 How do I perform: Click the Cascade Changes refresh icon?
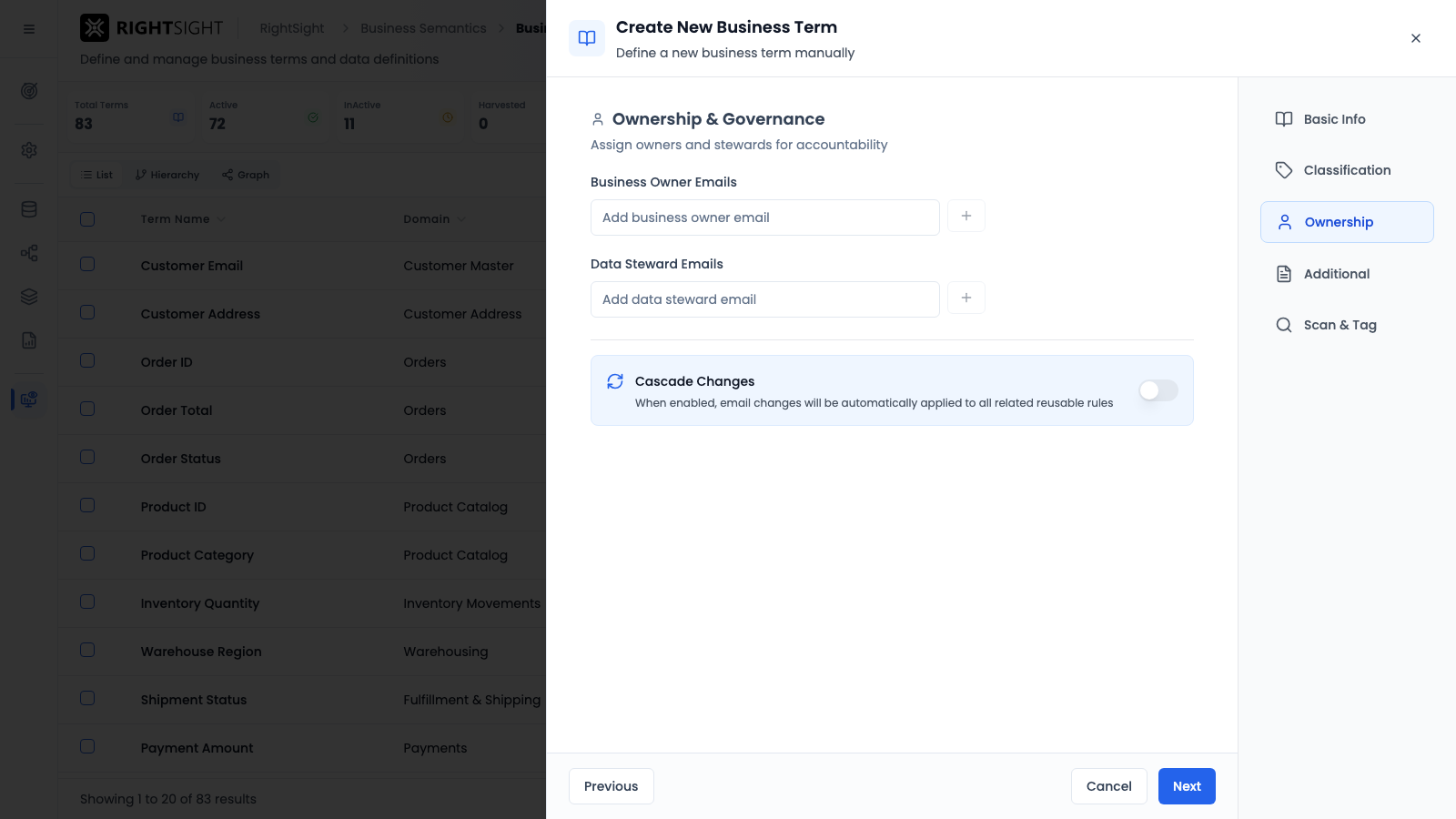click(x=615, y=381)
